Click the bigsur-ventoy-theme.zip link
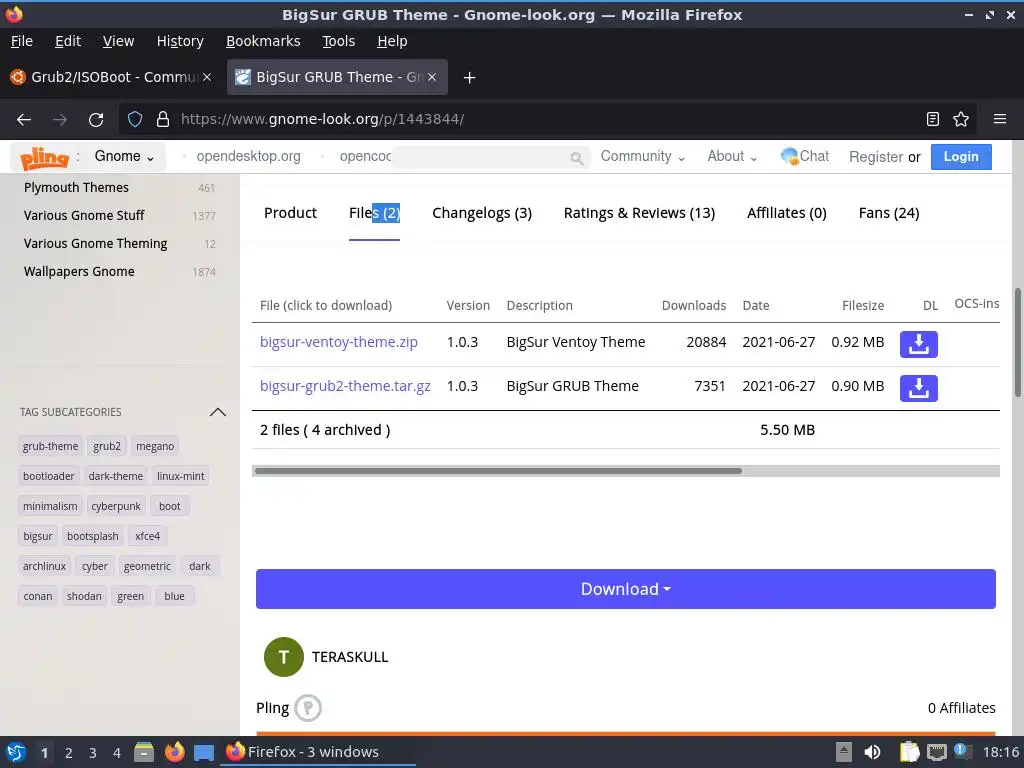1024x768 pixels. (338, 342)
